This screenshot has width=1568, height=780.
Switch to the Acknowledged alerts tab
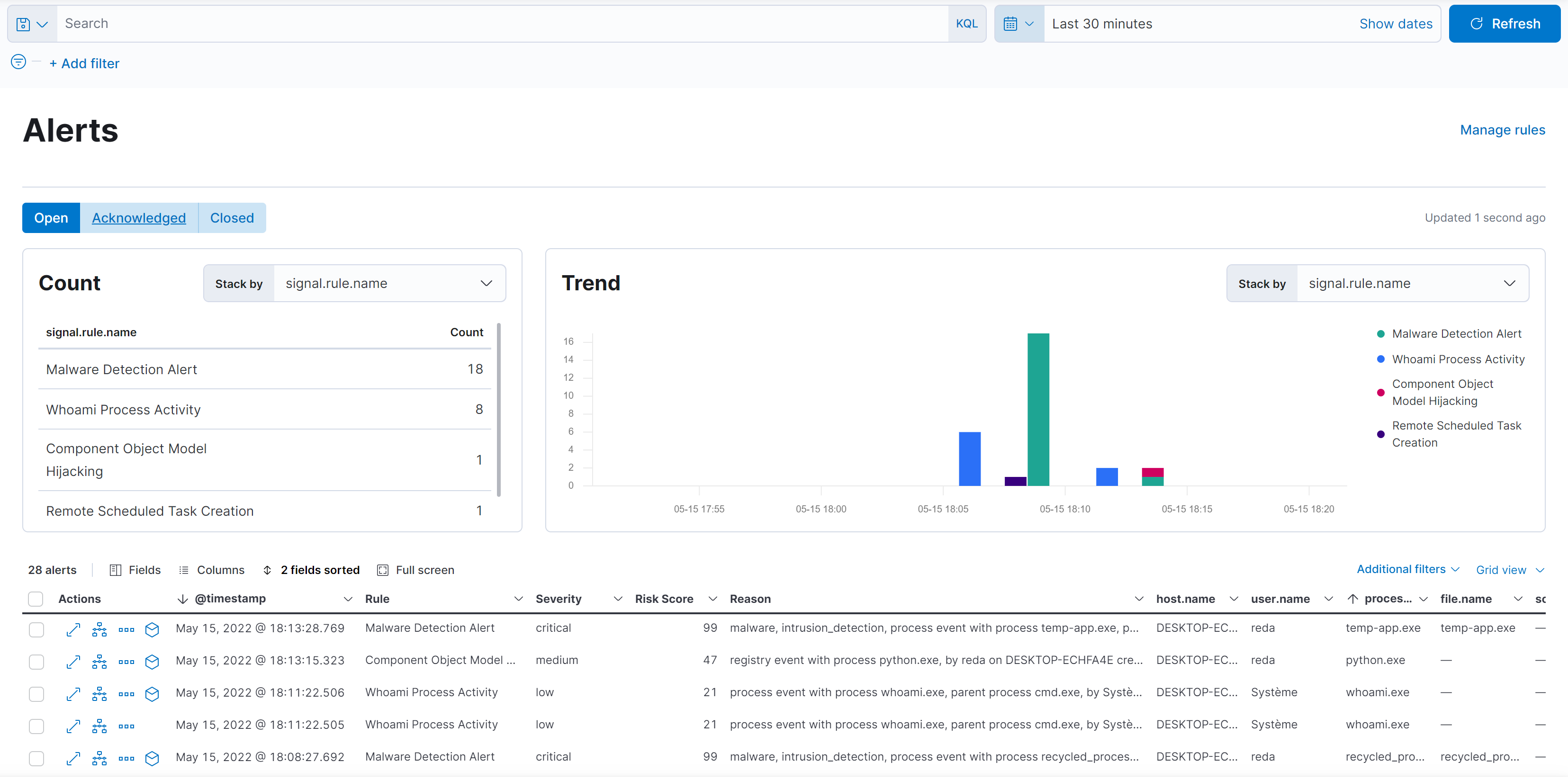click(x=139, y=218)
